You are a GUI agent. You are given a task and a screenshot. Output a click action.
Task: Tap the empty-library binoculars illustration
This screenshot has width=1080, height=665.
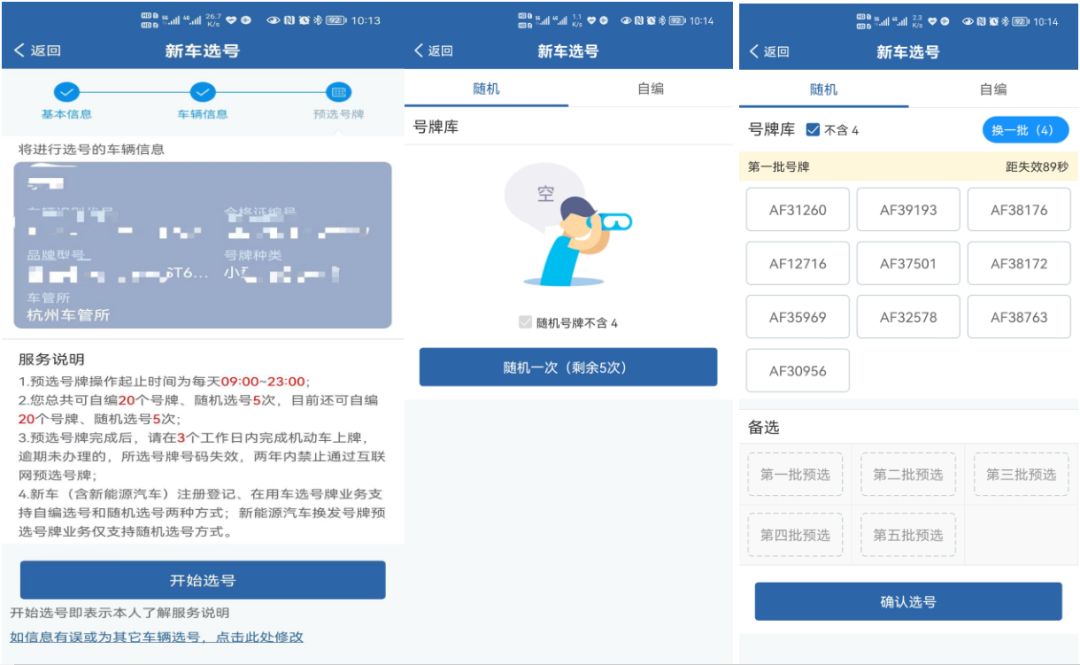click(x=568, y=226)
